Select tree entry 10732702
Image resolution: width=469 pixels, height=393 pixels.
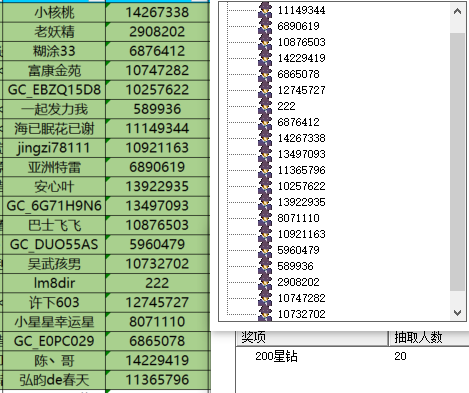point(301,314)
